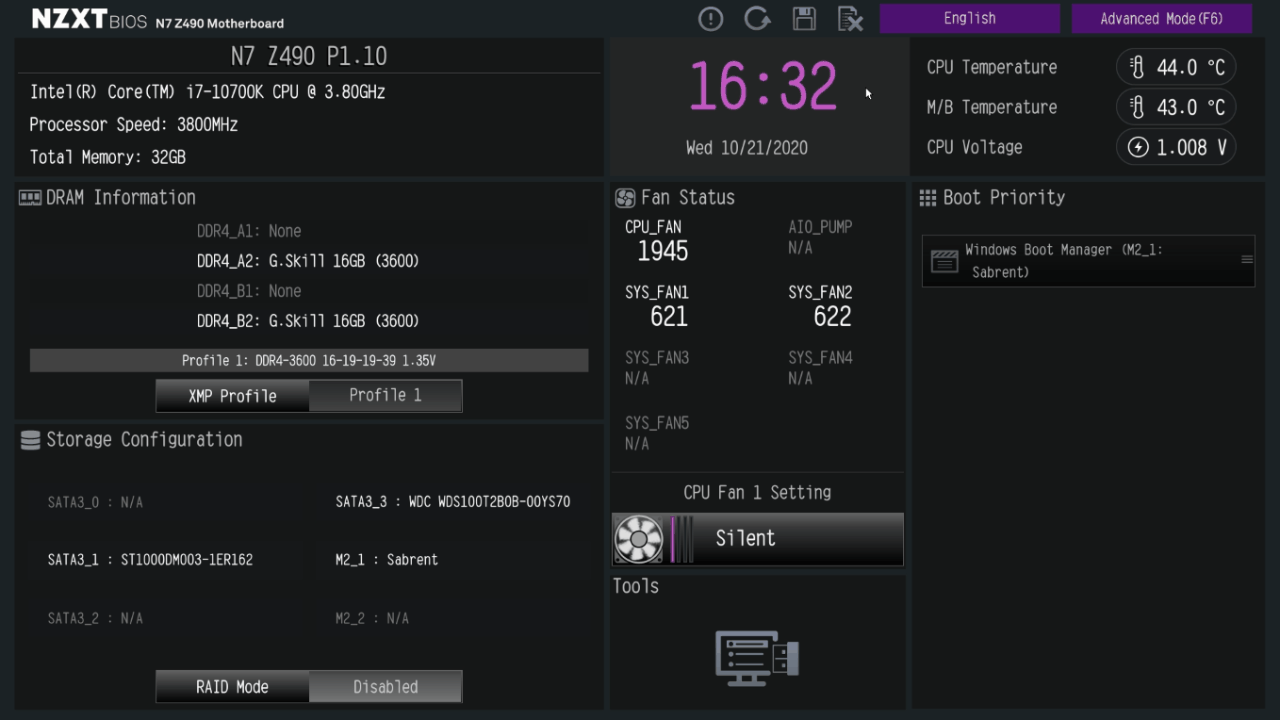Click the fan icon in CPU Fan 1 Setting
Viewport: 1280px width, 720px height.
point(637,539)
